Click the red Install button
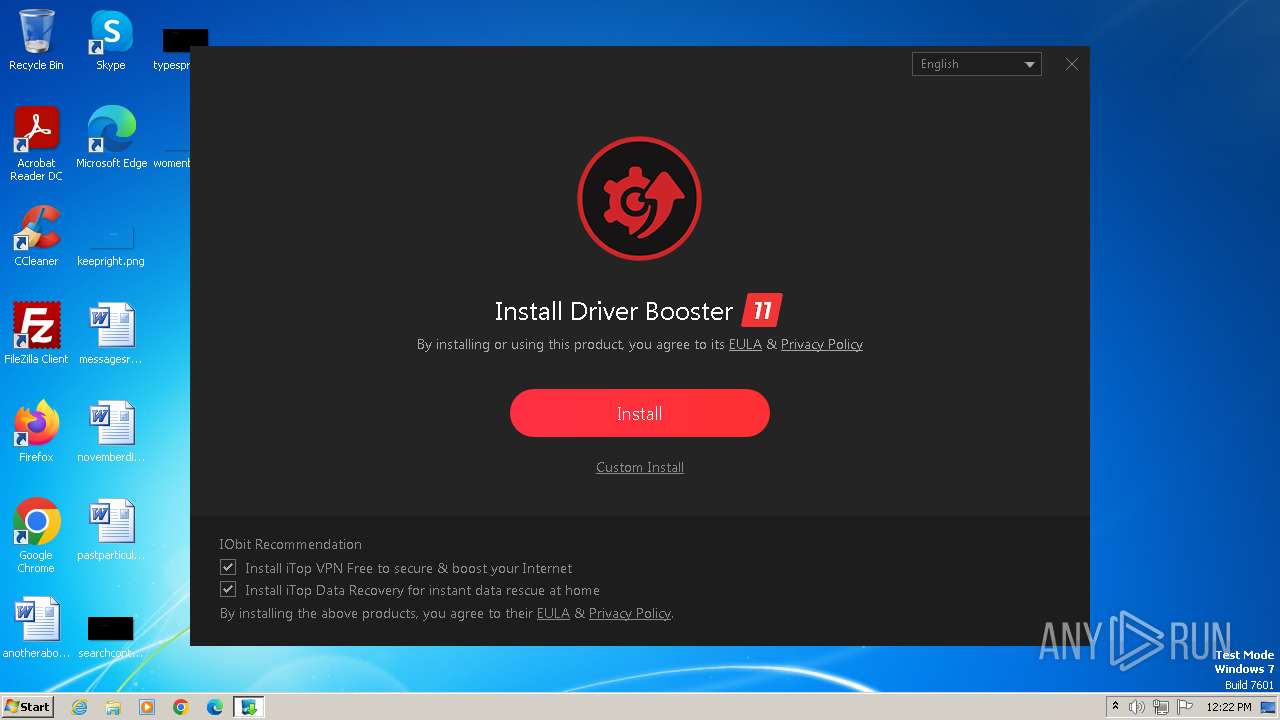Image resolution: width=1280 pixels, height=720 pixels. [640, 413]
